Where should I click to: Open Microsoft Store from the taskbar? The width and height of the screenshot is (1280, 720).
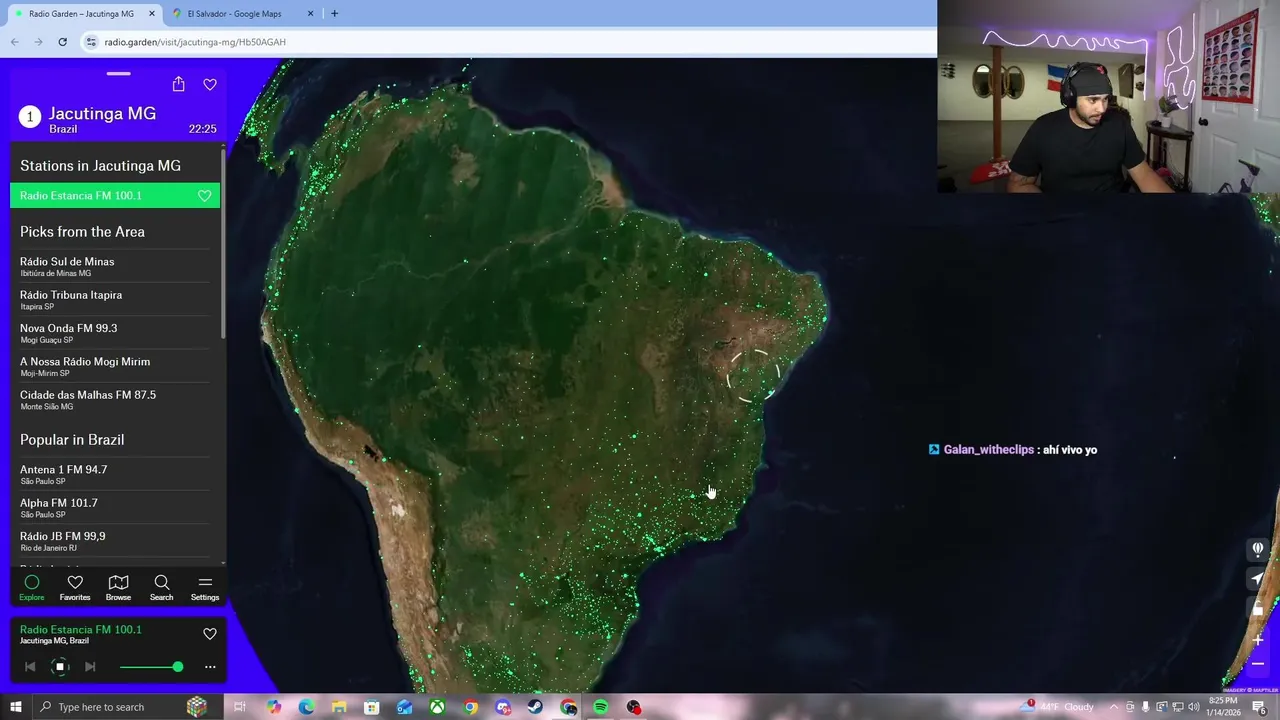pyautogui.click(x=372, y=707)
